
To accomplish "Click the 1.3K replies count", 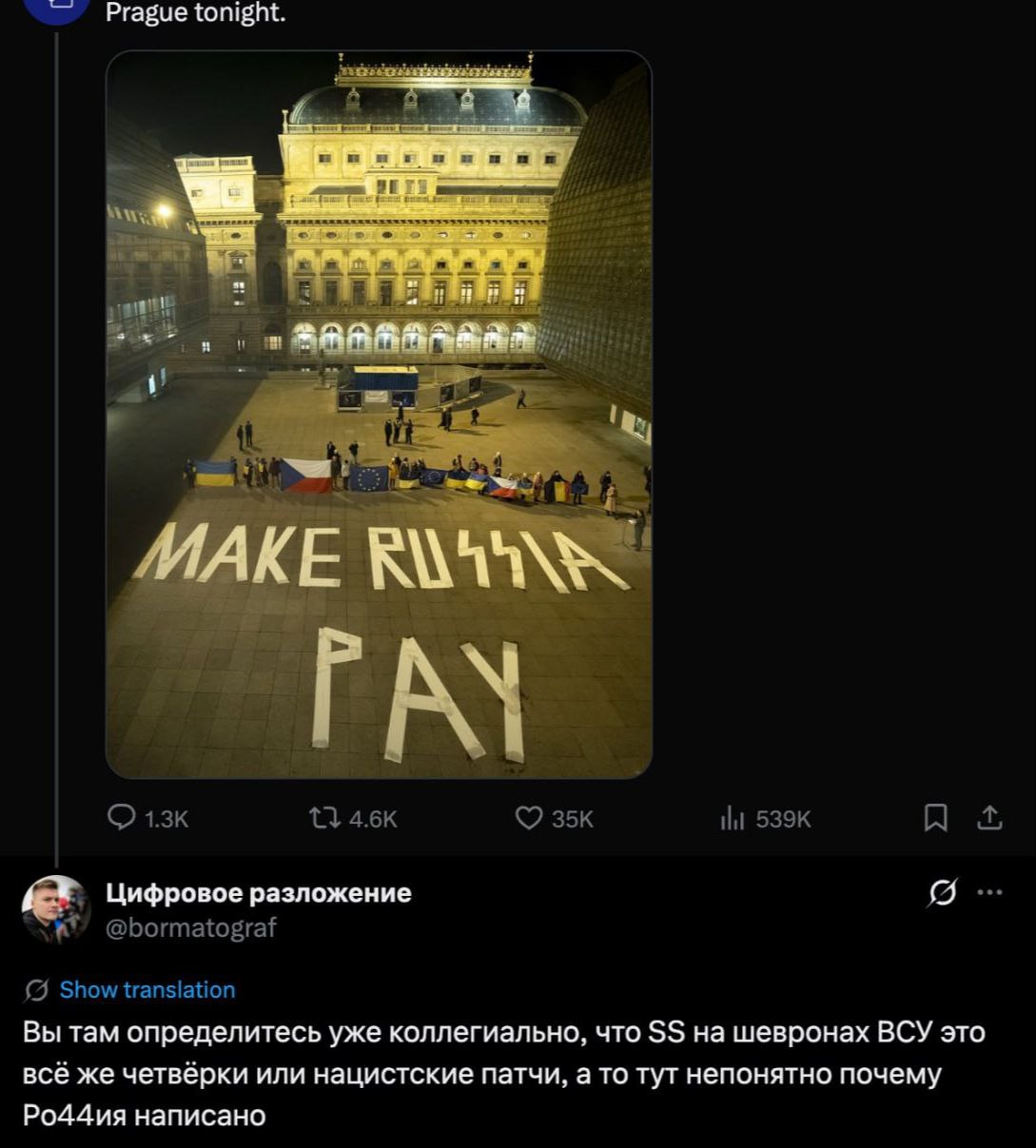I will point(166,819).
